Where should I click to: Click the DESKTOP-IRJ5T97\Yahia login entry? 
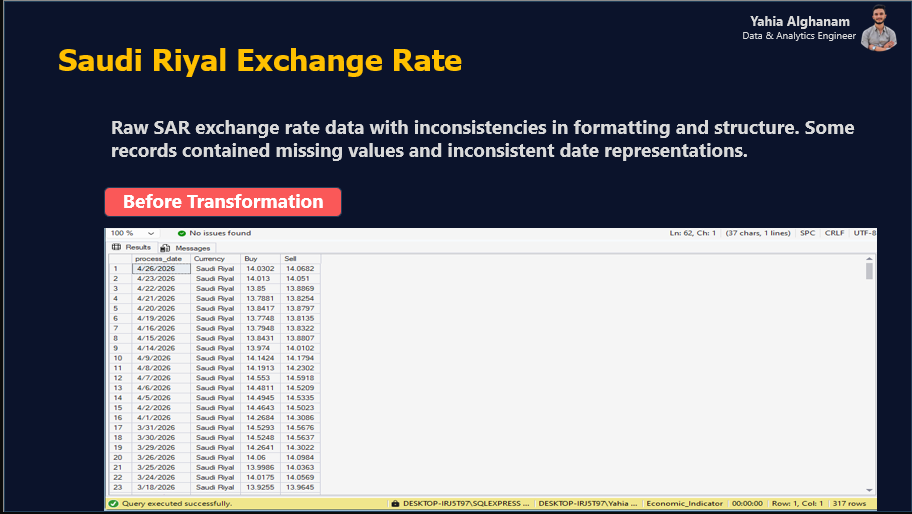[x=587, y=504]
